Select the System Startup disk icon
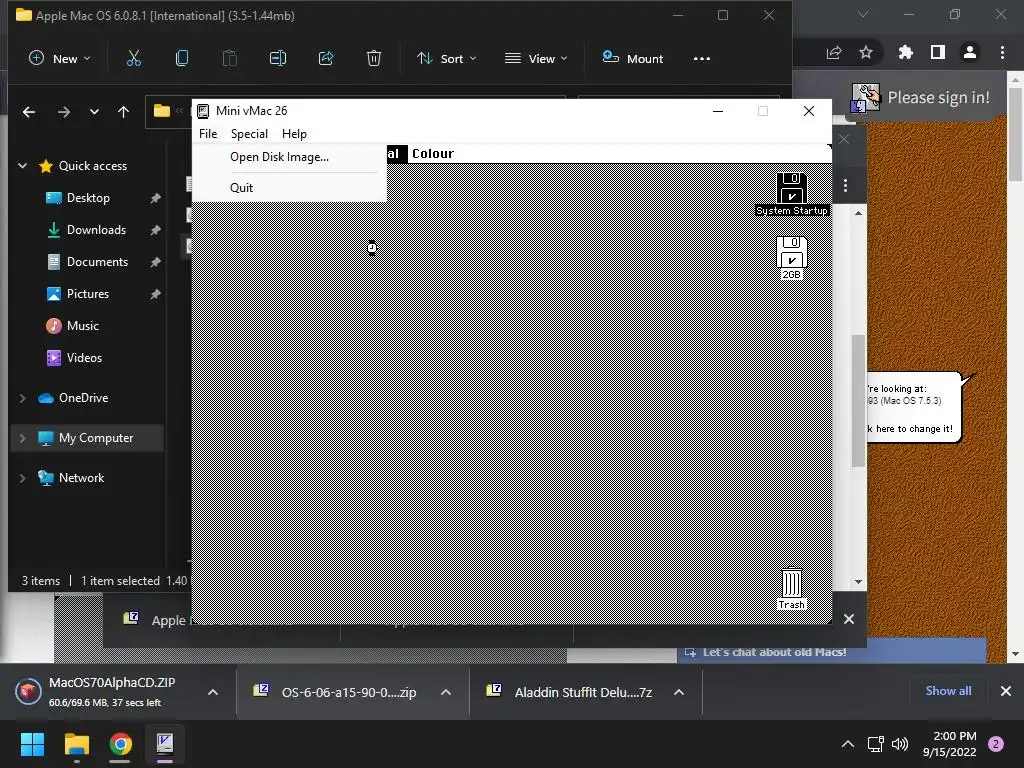The width and height of the screenshot is (1024, 768). [792, 194]
